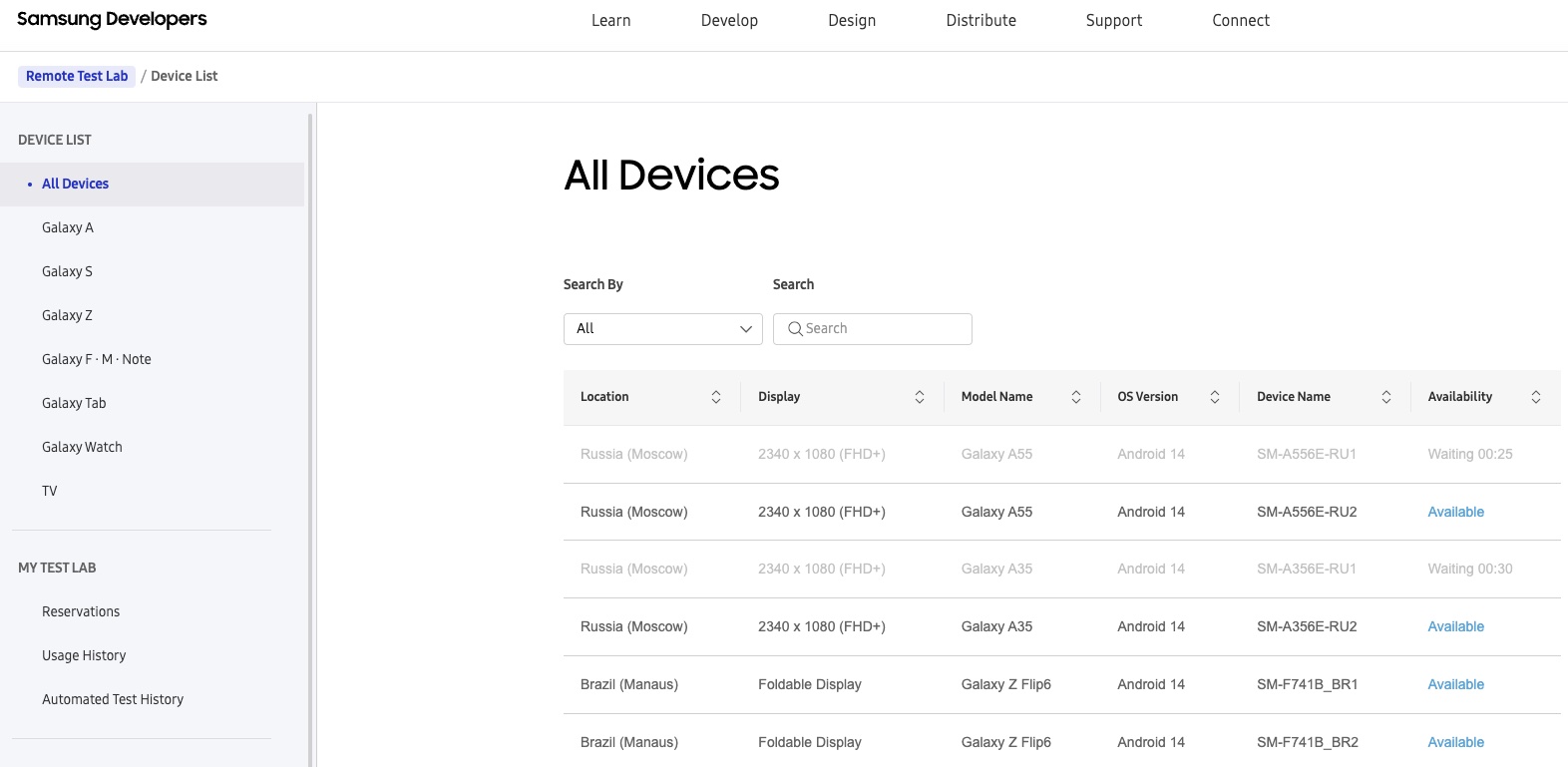Click Device List breadcrumb text
Image resolution: width=1568 pixels, height=767 pixels.
[185, 77]
